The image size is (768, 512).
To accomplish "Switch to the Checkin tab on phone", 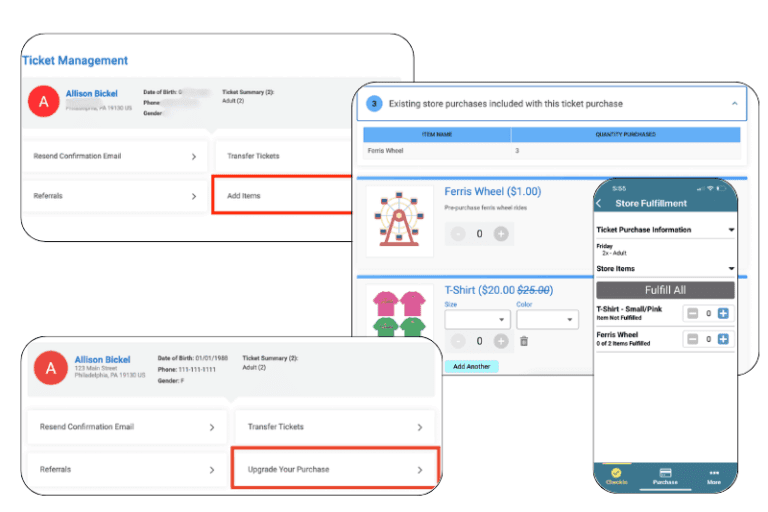I will [x=616, y=475].
